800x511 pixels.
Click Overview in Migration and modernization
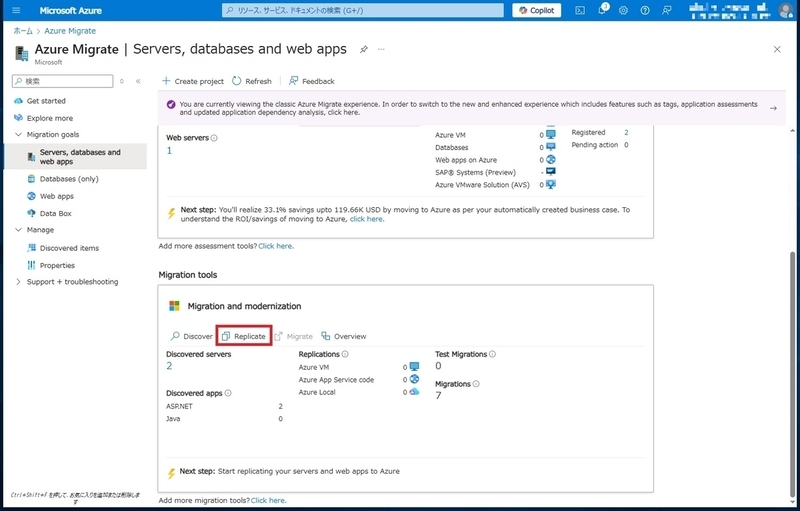pyautogui.click(x=343, y=336)
